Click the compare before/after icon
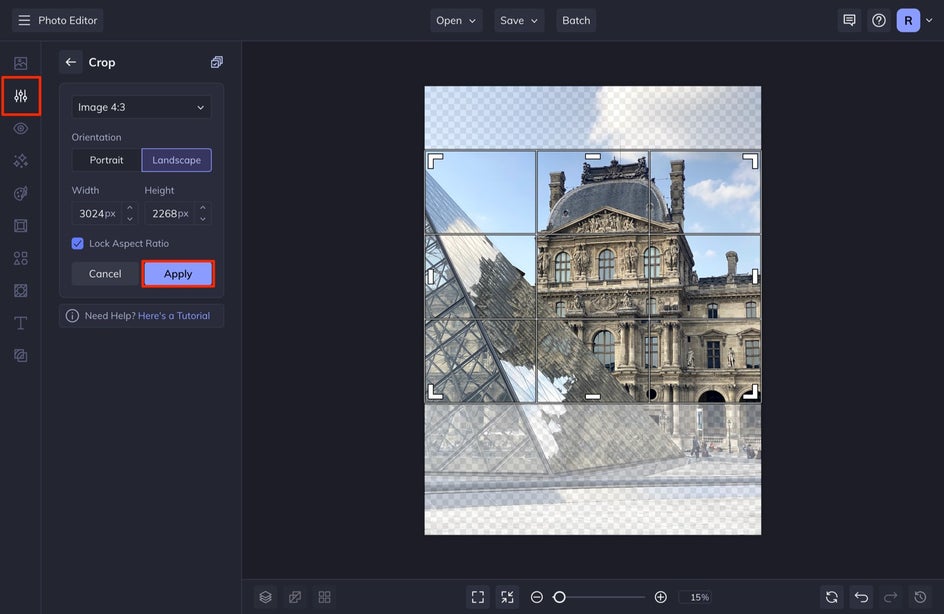 [x=295, y=597]
